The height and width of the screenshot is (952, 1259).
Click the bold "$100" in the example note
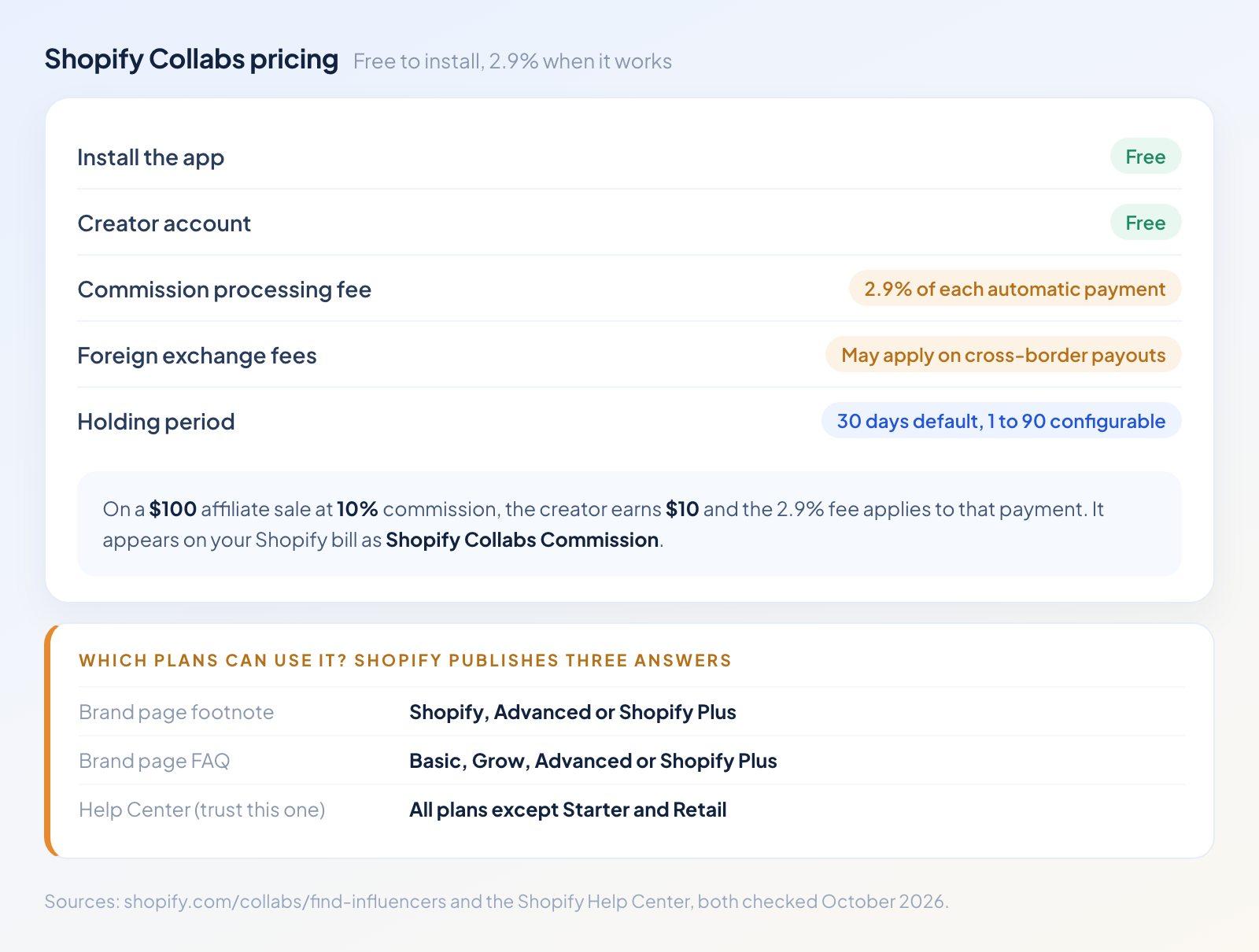[x=173, y=509]
